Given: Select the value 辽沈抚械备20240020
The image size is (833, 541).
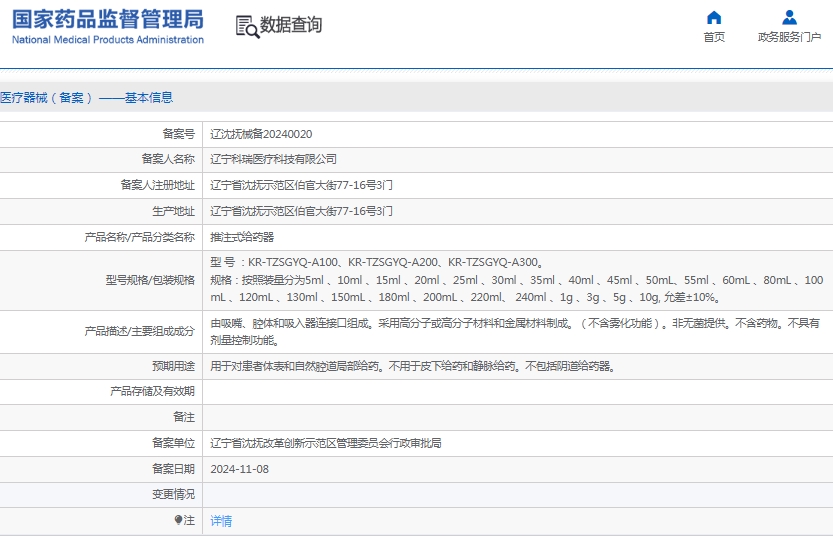Looking at the screenshot, I should pos(261,134).
